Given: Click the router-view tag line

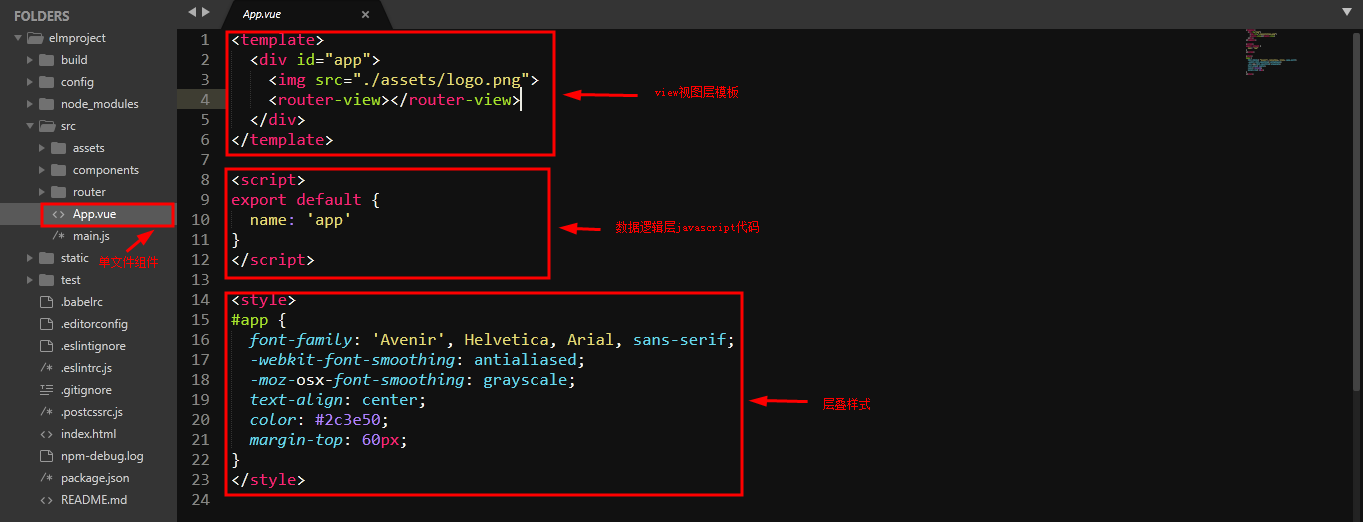Looking at the screenshot, I should pyautogui.click(x=394, y=100).
